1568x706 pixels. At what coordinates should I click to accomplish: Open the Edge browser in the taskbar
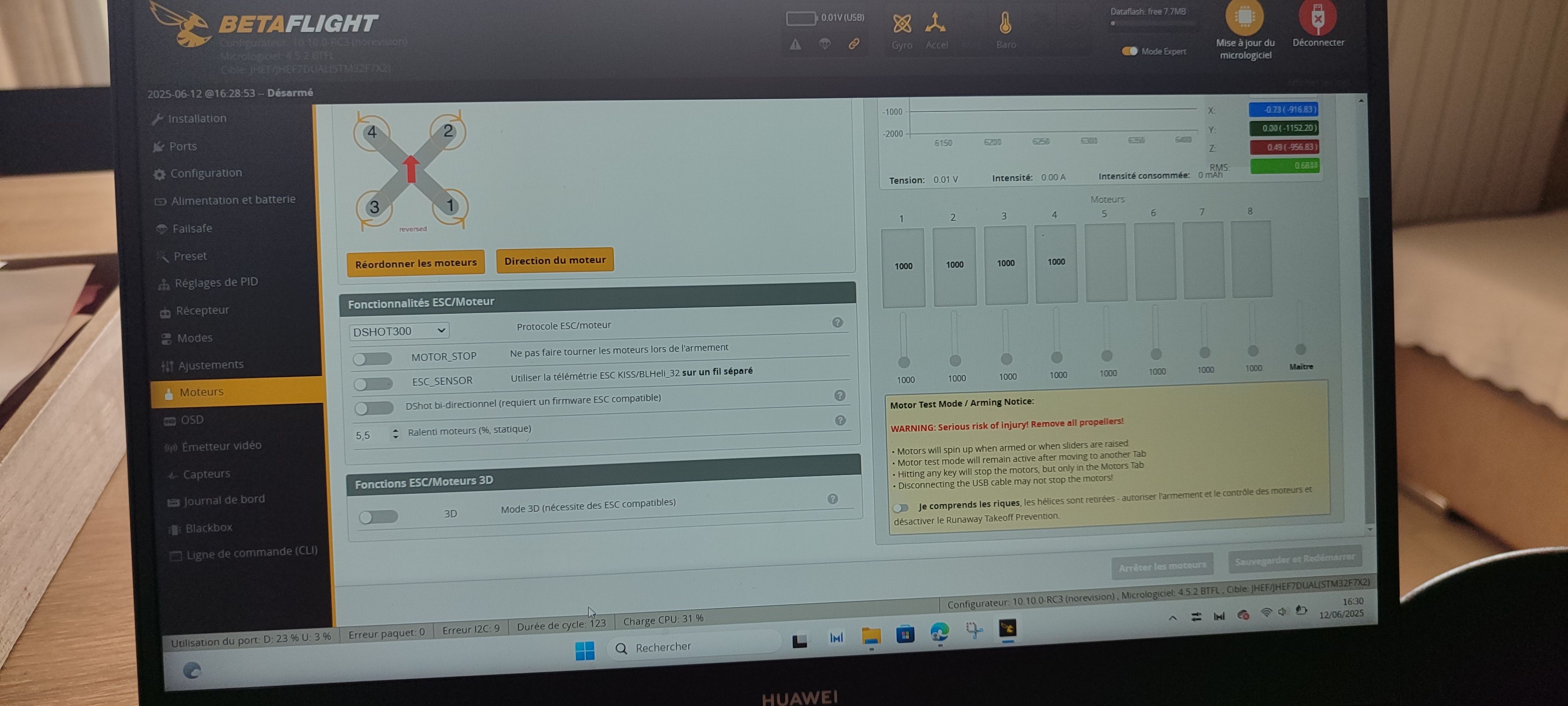(939, 632)
